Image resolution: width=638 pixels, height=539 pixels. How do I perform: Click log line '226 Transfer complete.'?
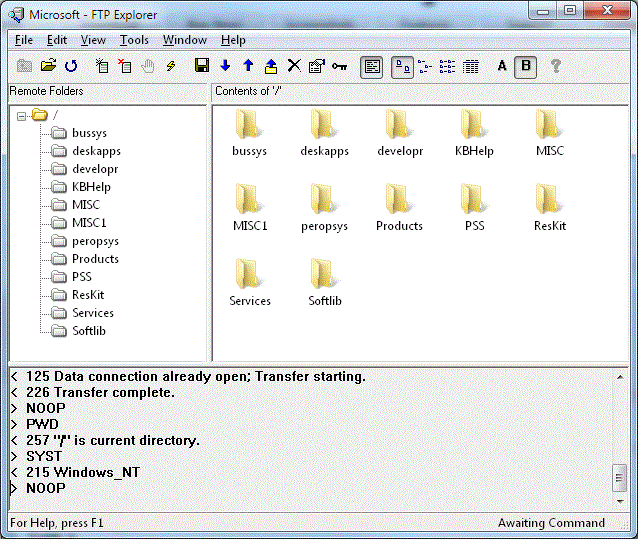tap(100, 393)
